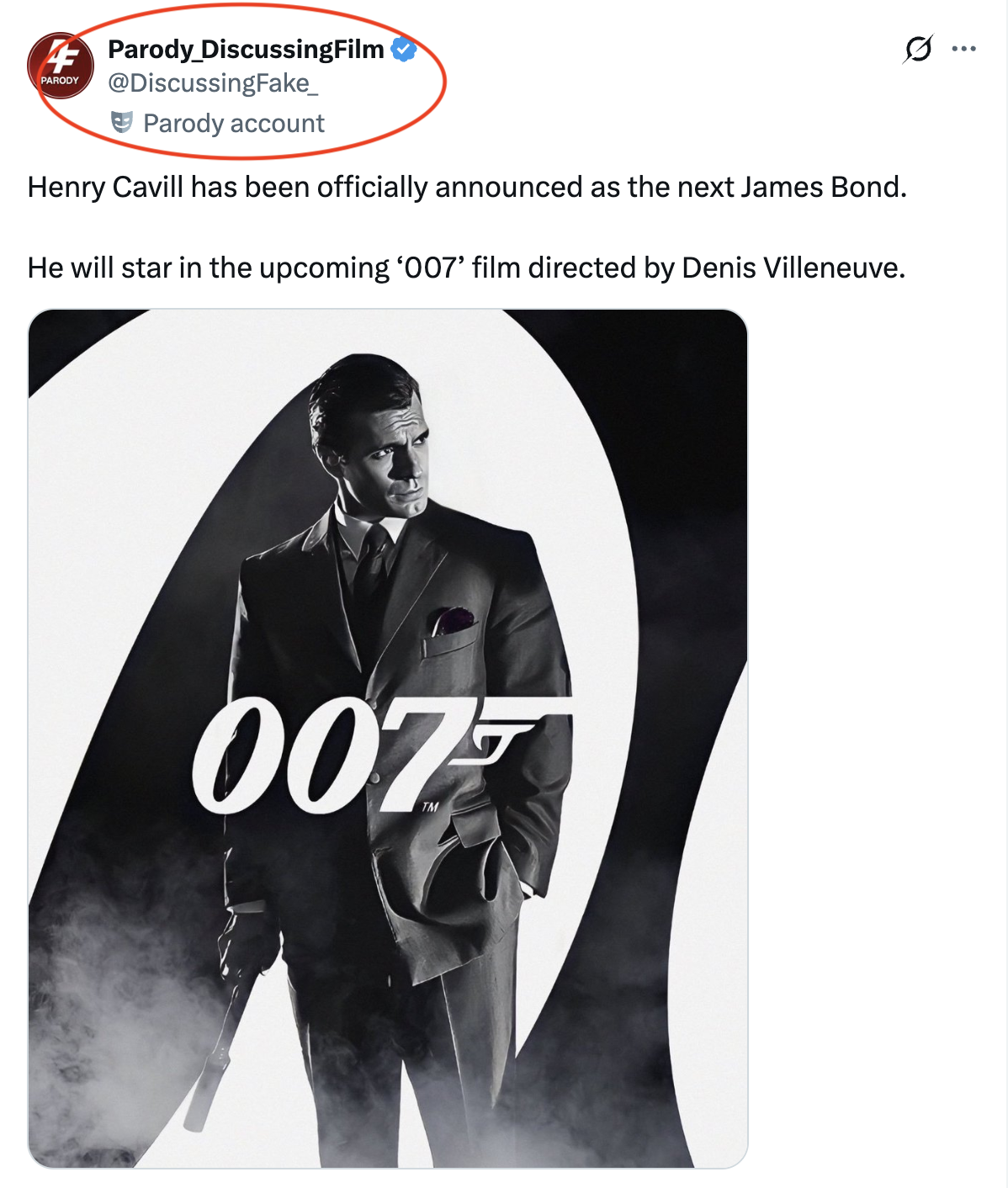Screen dimensions: 1008x1188
Task: Visit the @DiscussingFake_ handle
Action: tap(213, 83)
